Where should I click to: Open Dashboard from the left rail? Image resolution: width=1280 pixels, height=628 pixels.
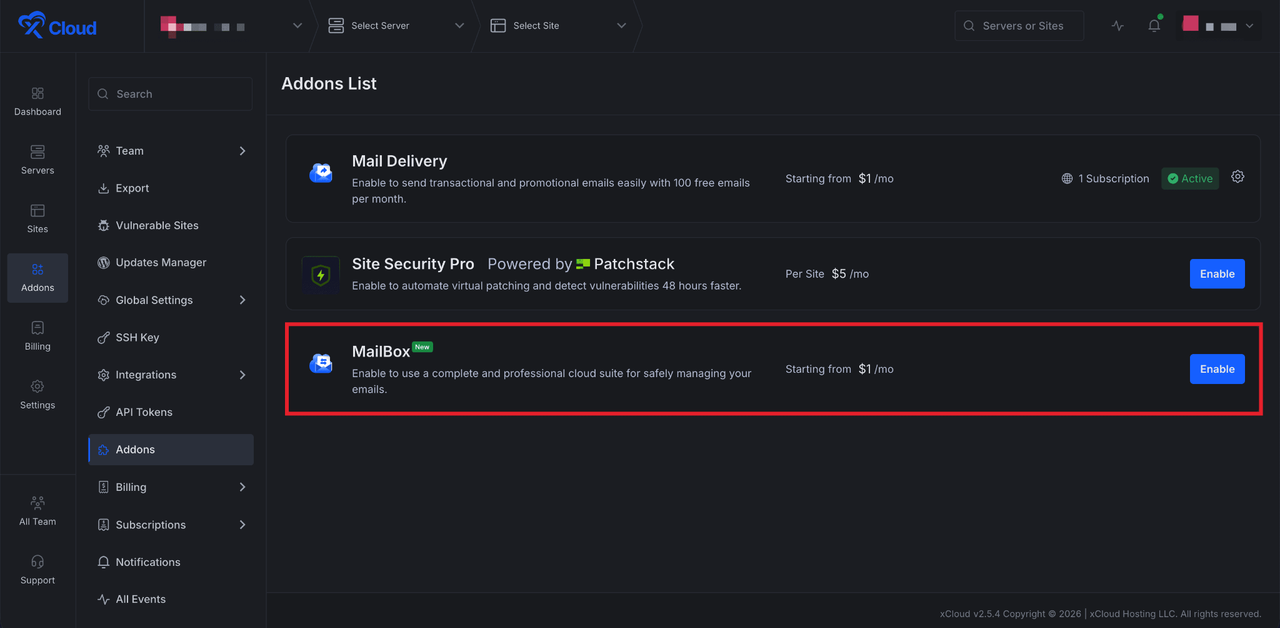click(x=37, y=102)
